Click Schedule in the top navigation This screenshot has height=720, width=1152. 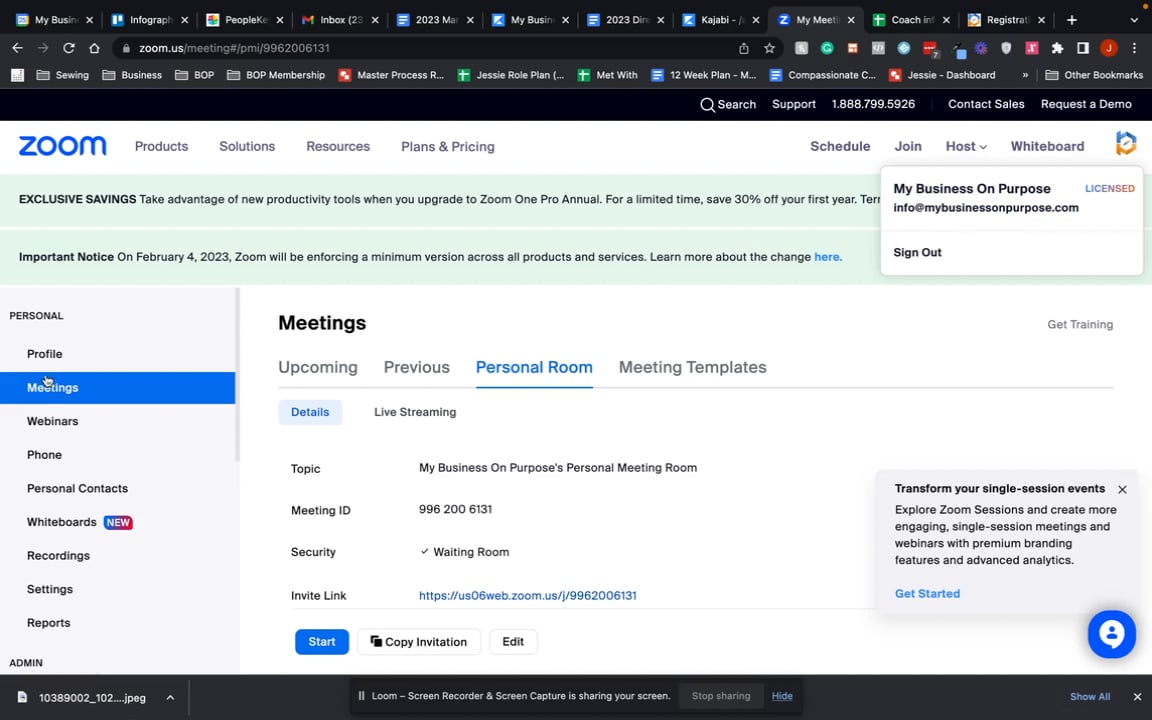coord(840,146)
